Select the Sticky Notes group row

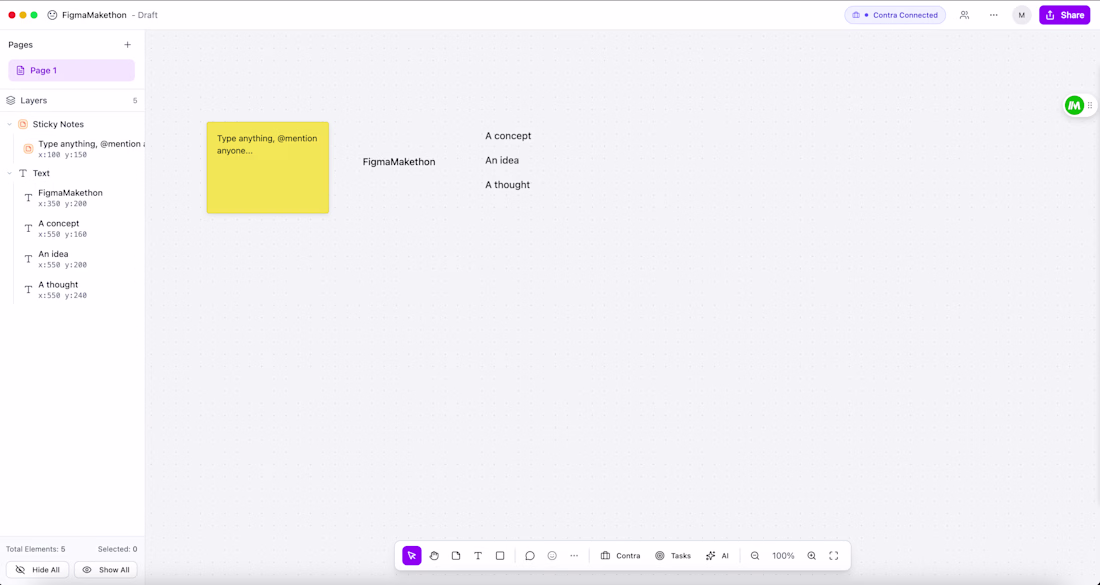(x=72, y=124)
